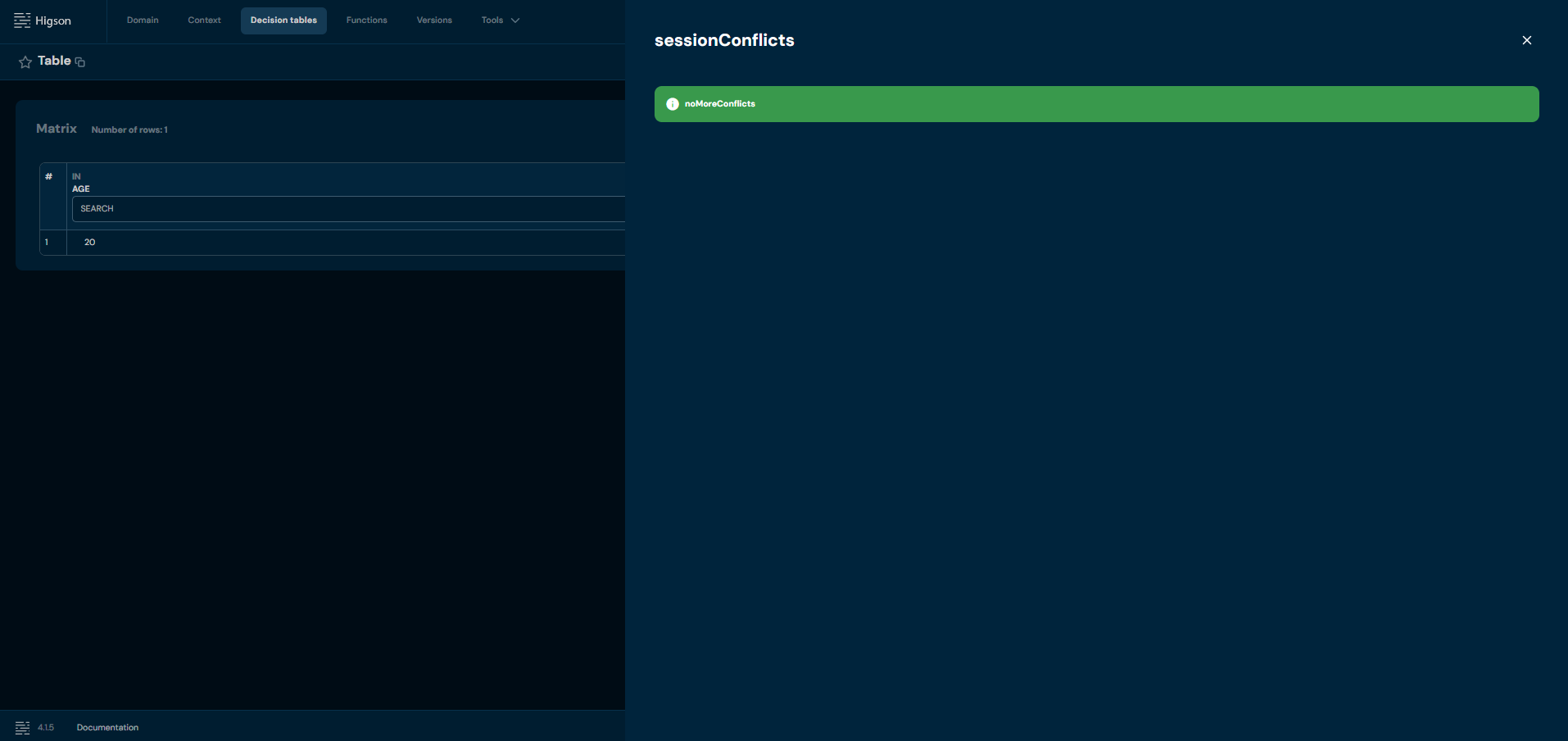Click the noMoreConflicts green banner
Viewport: 1568px width, 741px height.
[x=1096, y=104]
